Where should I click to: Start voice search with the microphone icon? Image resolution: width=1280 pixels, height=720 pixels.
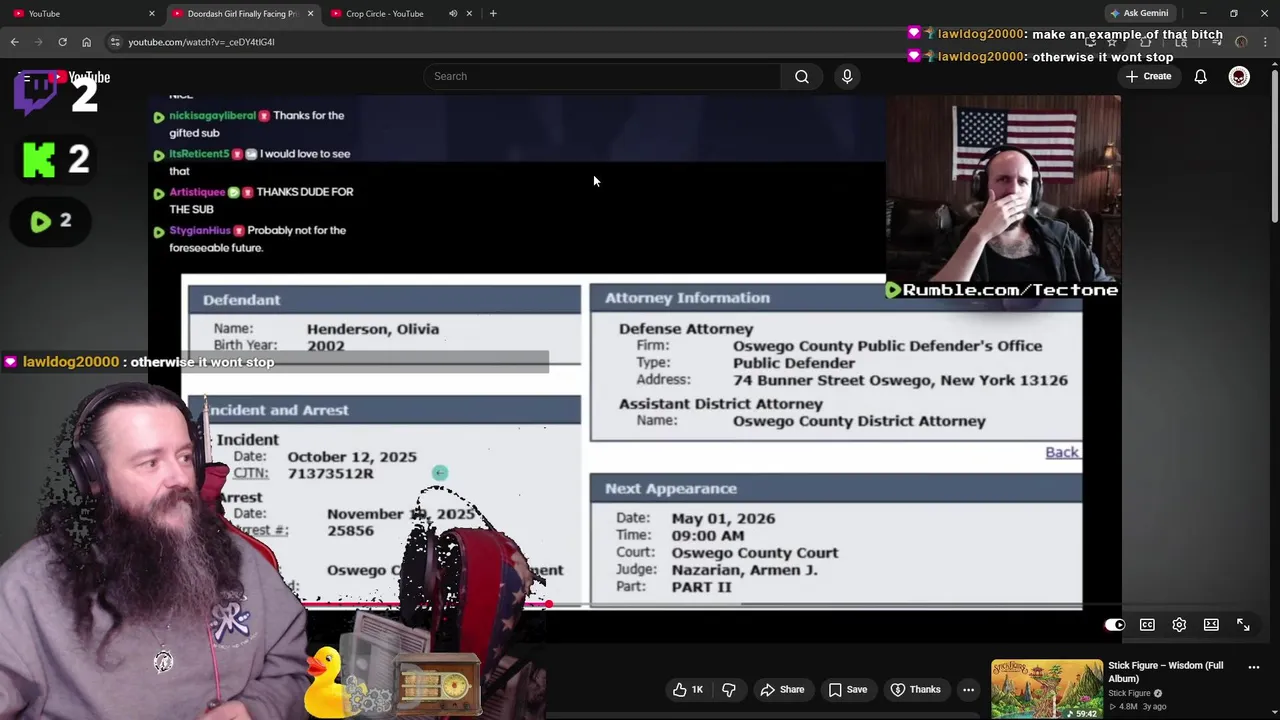847,76
